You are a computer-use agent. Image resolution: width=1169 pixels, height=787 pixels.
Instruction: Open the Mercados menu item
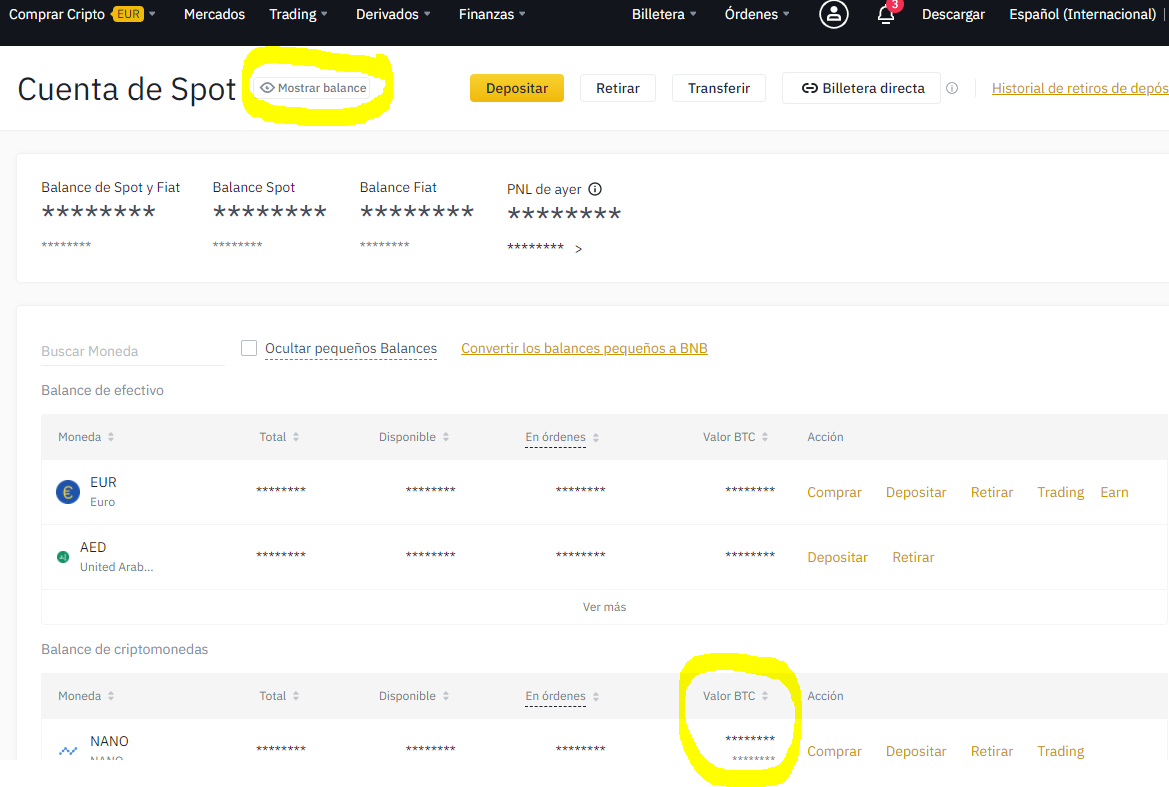(214, 14)
